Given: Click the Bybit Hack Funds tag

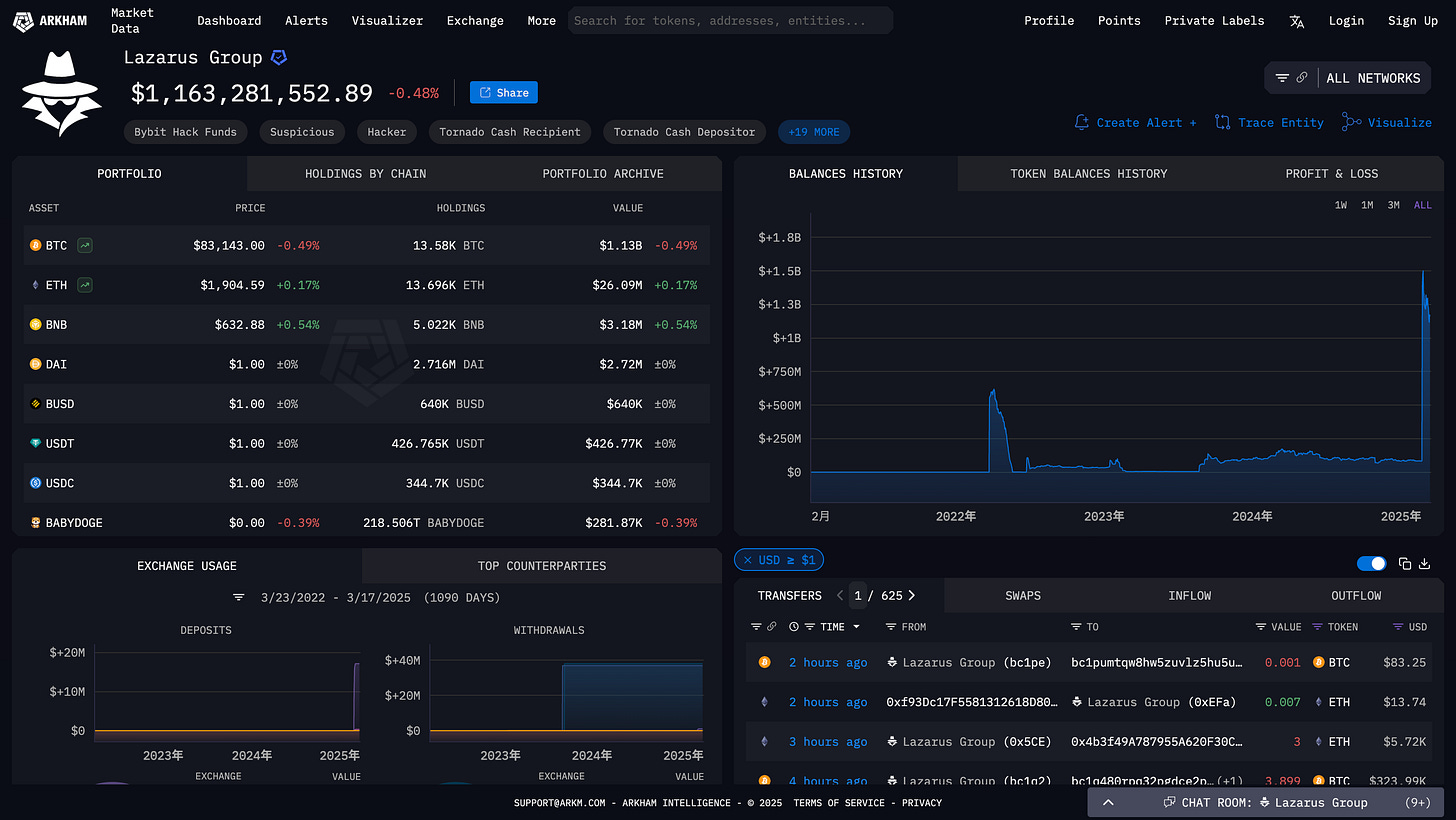Looking at the screenshot, I should [x=186, y=132].
